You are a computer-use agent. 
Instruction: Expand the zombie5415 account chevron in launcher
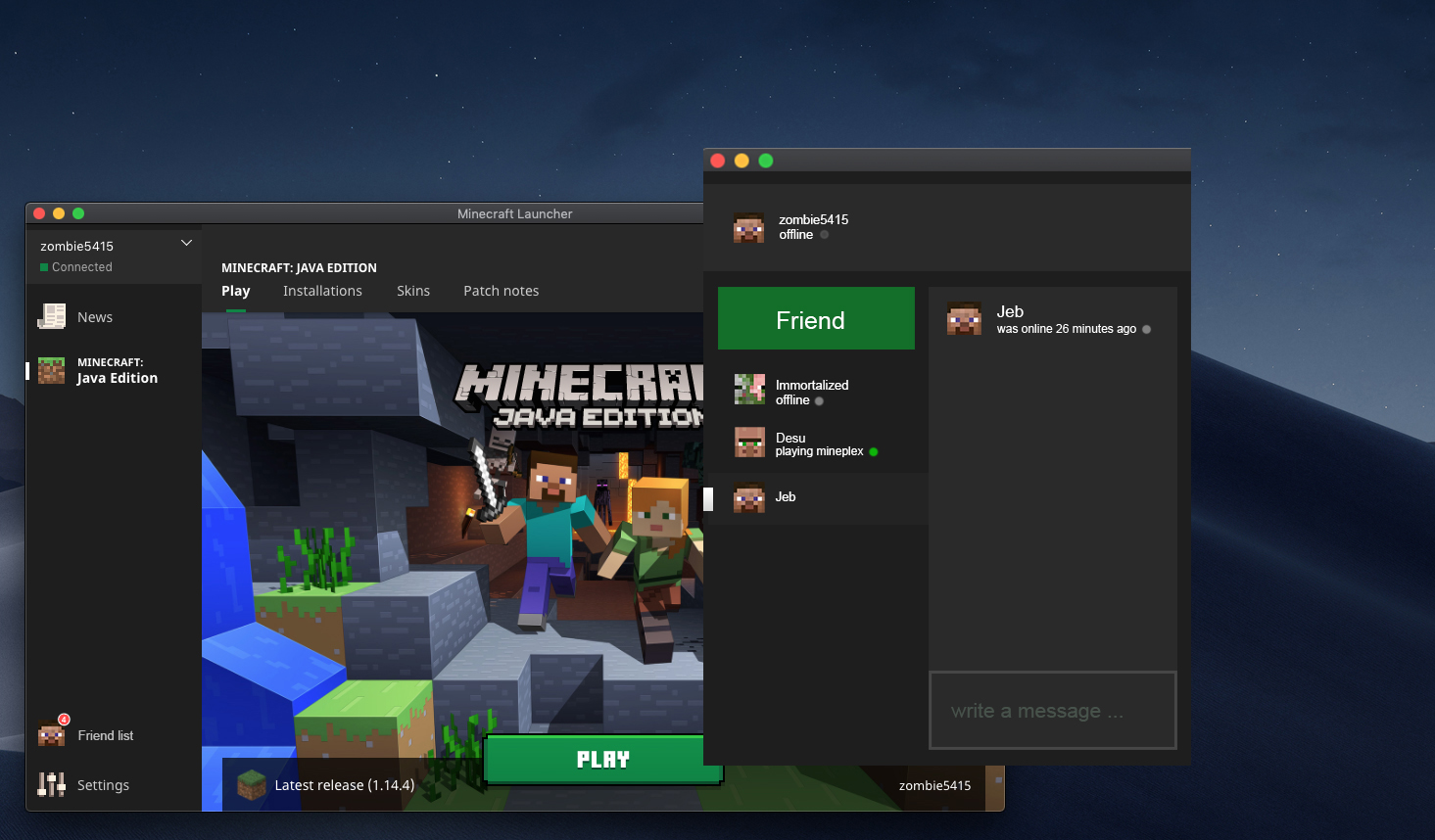point(186,243)
